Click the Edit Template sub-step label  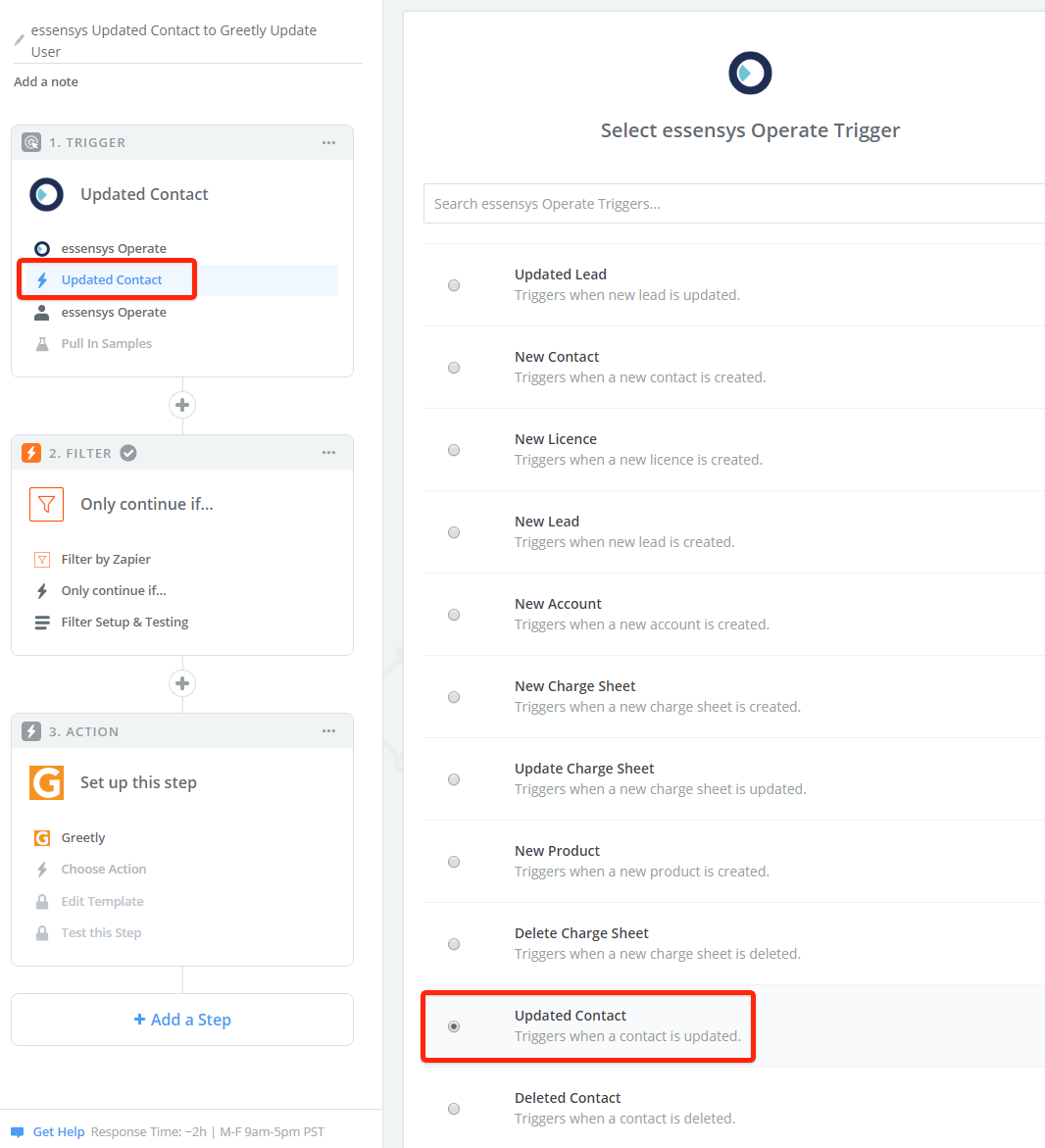click(x=103, y=901)
